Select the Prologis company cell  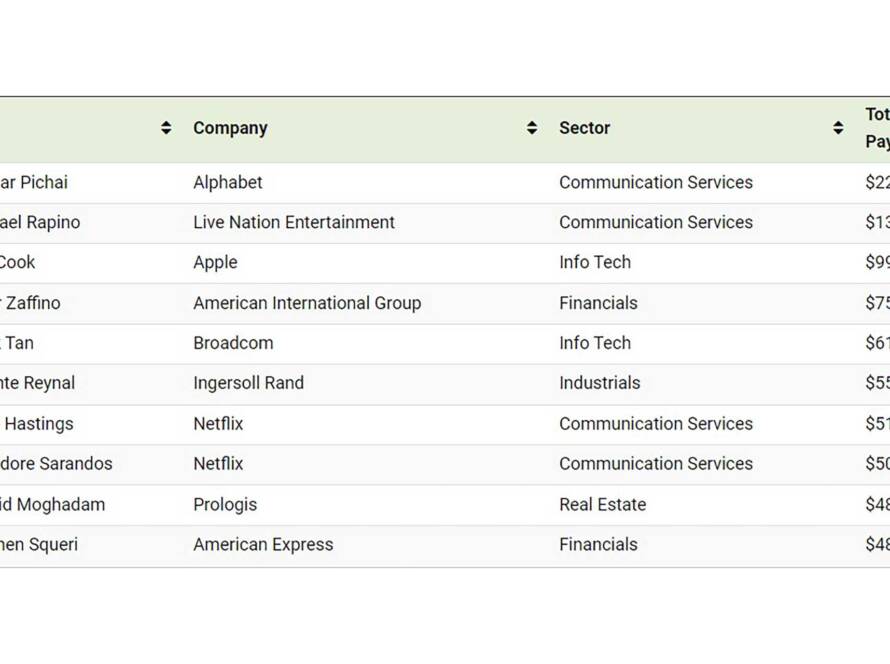(225, 505)
